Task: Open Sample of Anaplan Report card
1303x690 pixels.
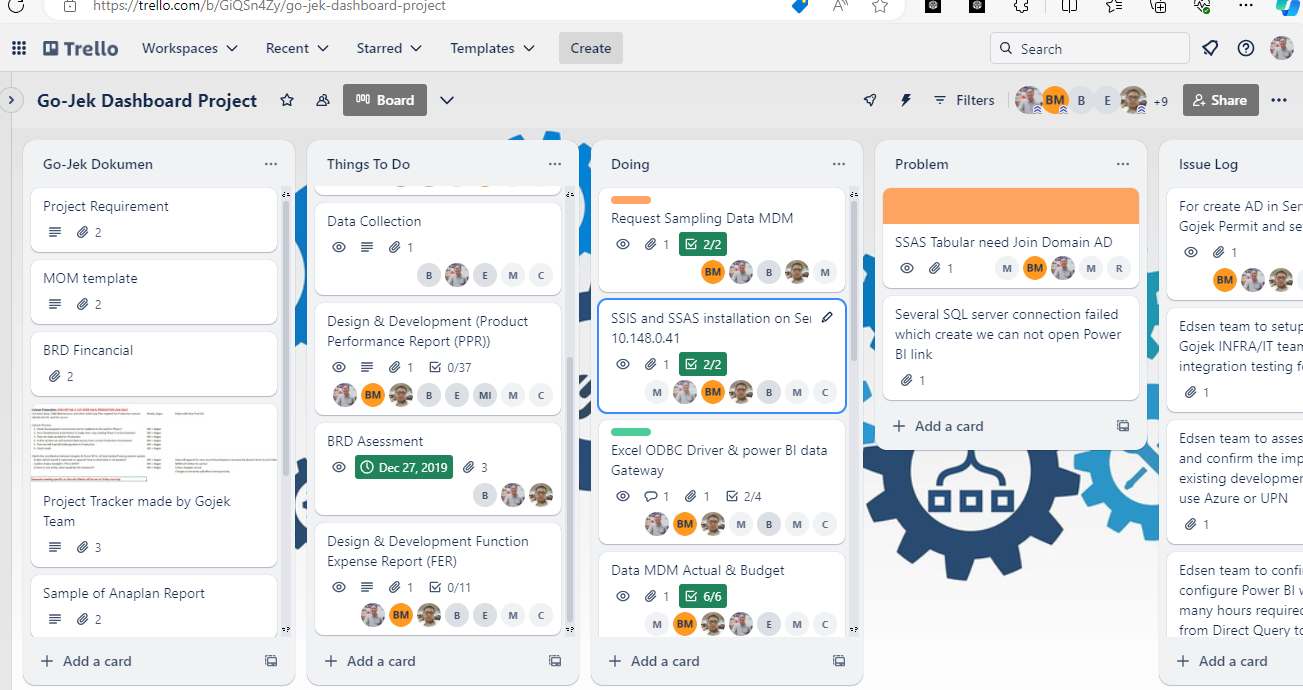Action: pyautogui.click(x=154, y=605)
